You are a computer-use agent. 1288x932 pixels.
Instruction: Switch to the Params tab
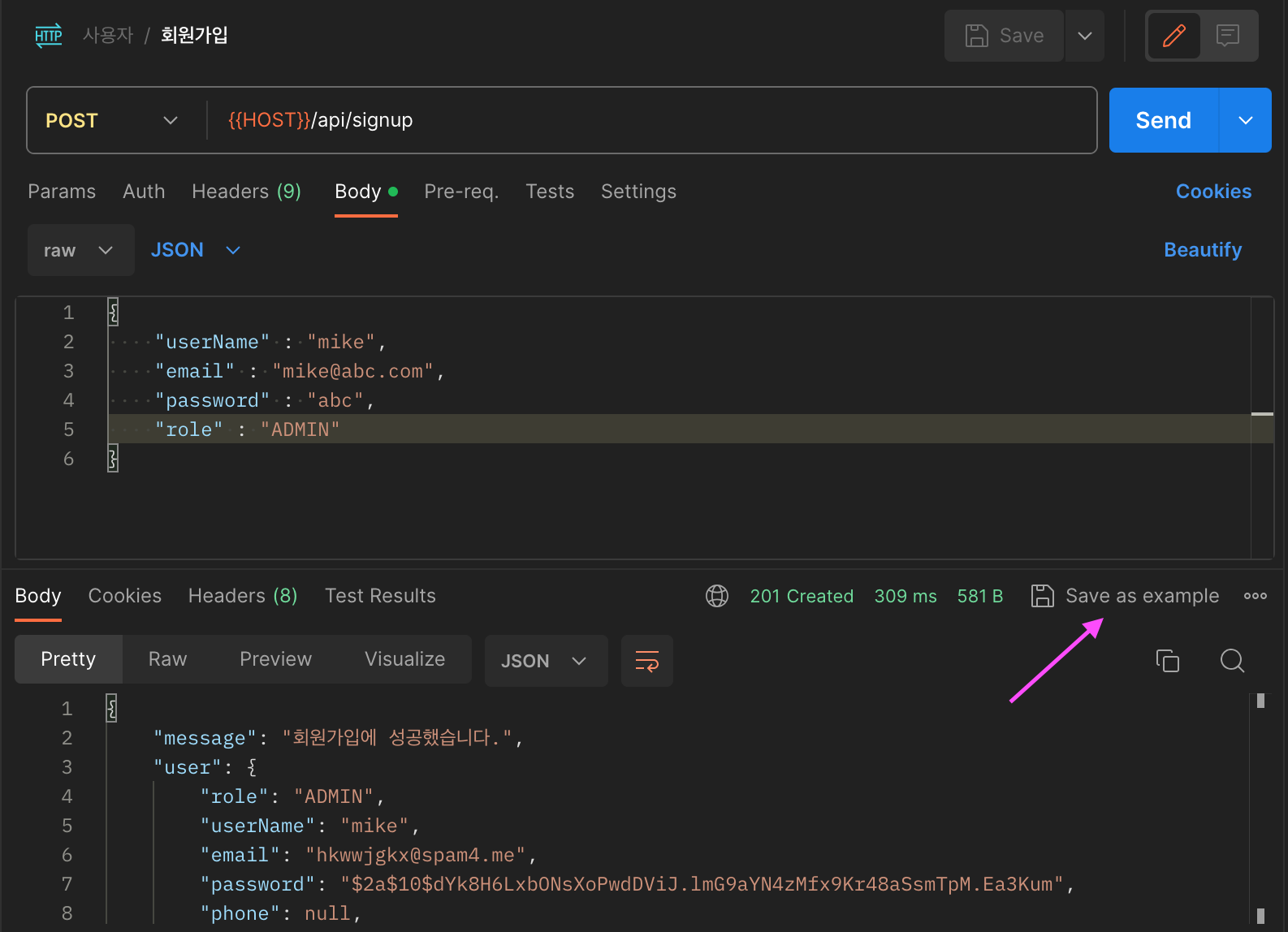62,192
